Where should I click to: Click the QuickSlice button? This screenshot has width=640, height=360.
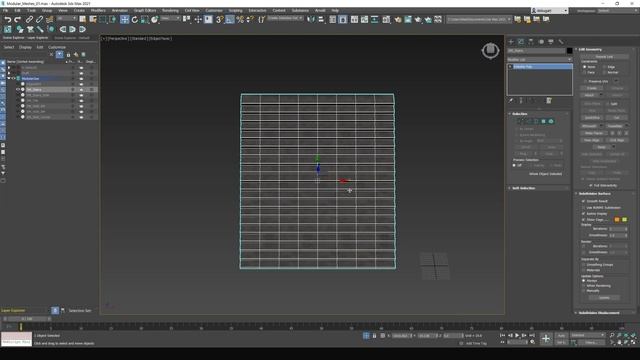(592, 118)
